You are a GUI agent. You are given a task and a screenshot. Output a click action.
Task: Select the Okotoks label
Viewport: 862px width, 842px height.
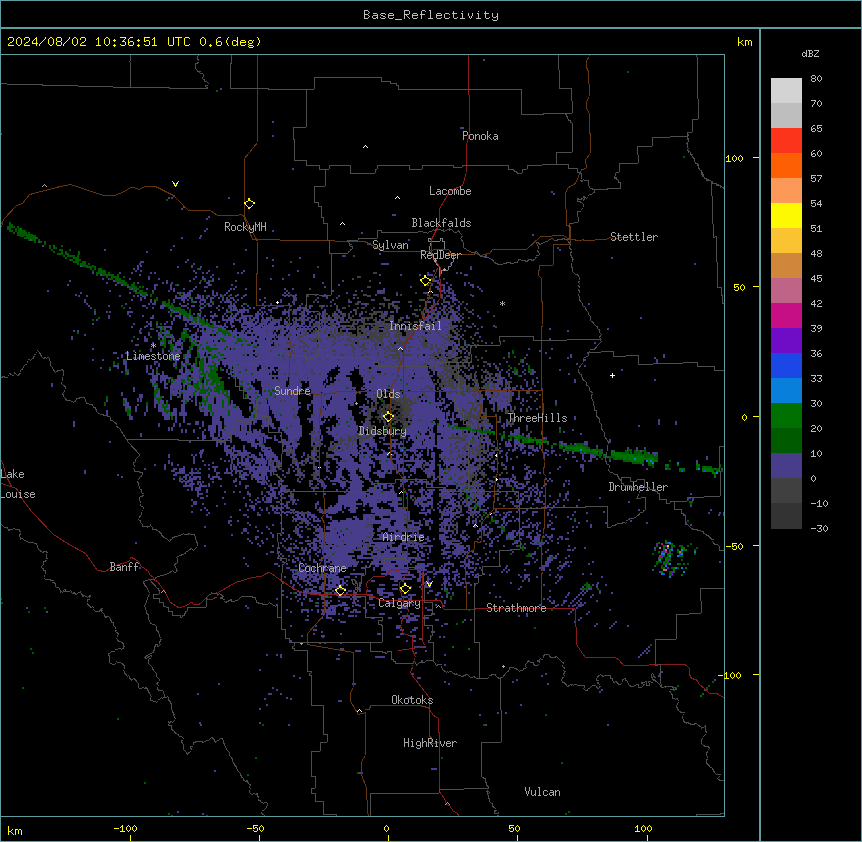(412, 700)
